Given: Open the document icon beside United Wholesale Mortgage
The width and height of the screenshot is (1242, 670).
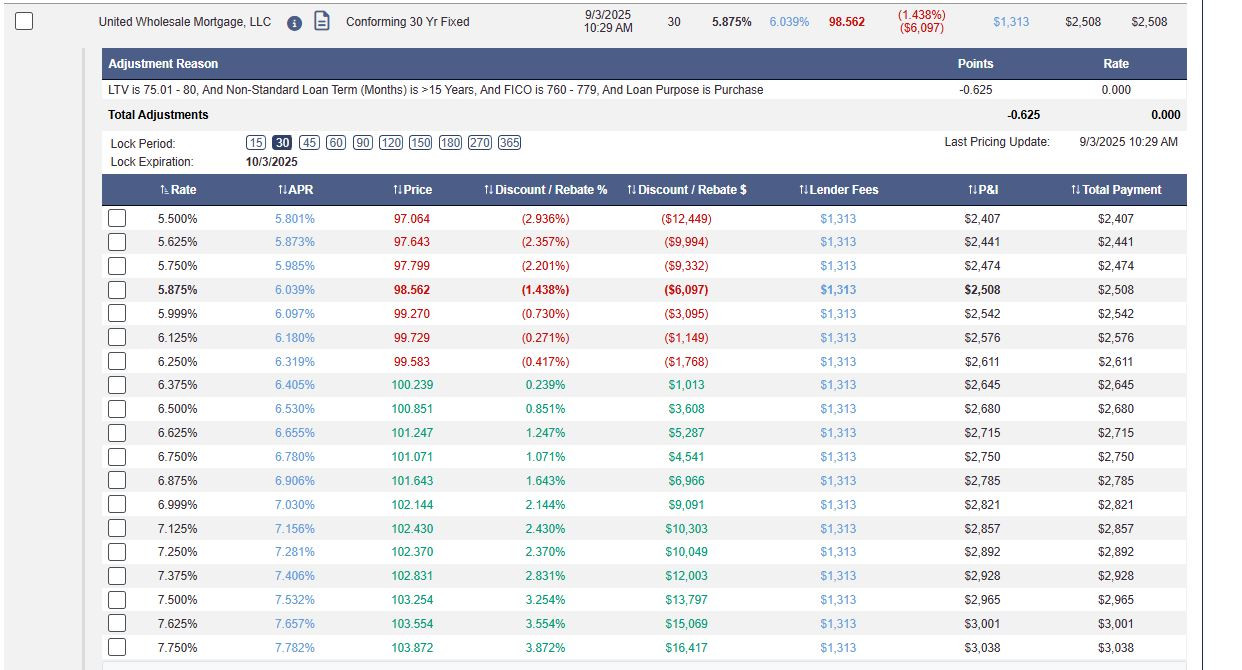Looking at the screenshot, I should click(x=322, y=21).
